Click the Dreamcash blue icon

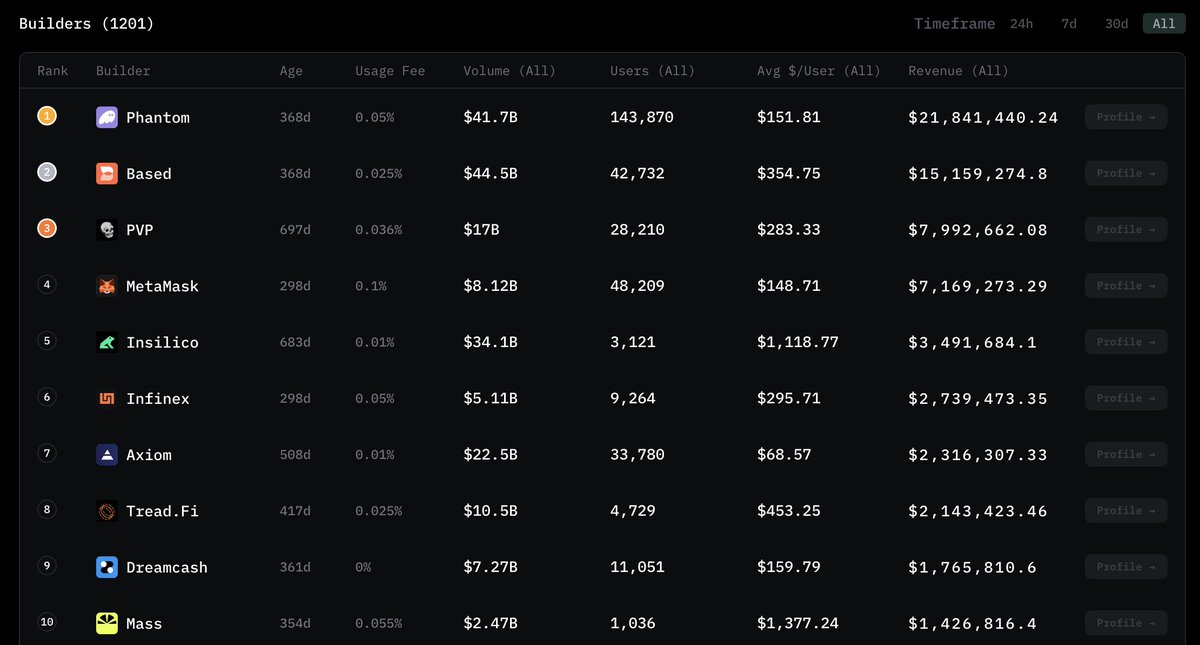[107, 567]
